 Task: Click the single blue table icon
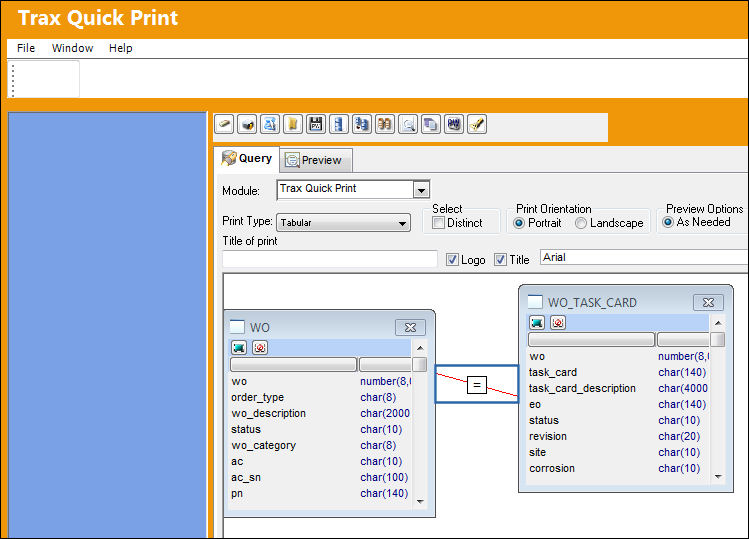click(339, 125)
